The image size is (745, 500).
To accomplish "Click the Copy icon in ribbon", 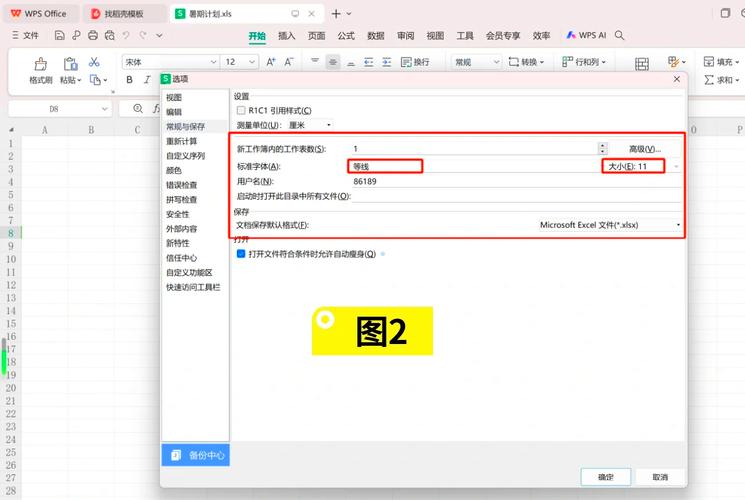I will 96,80.
